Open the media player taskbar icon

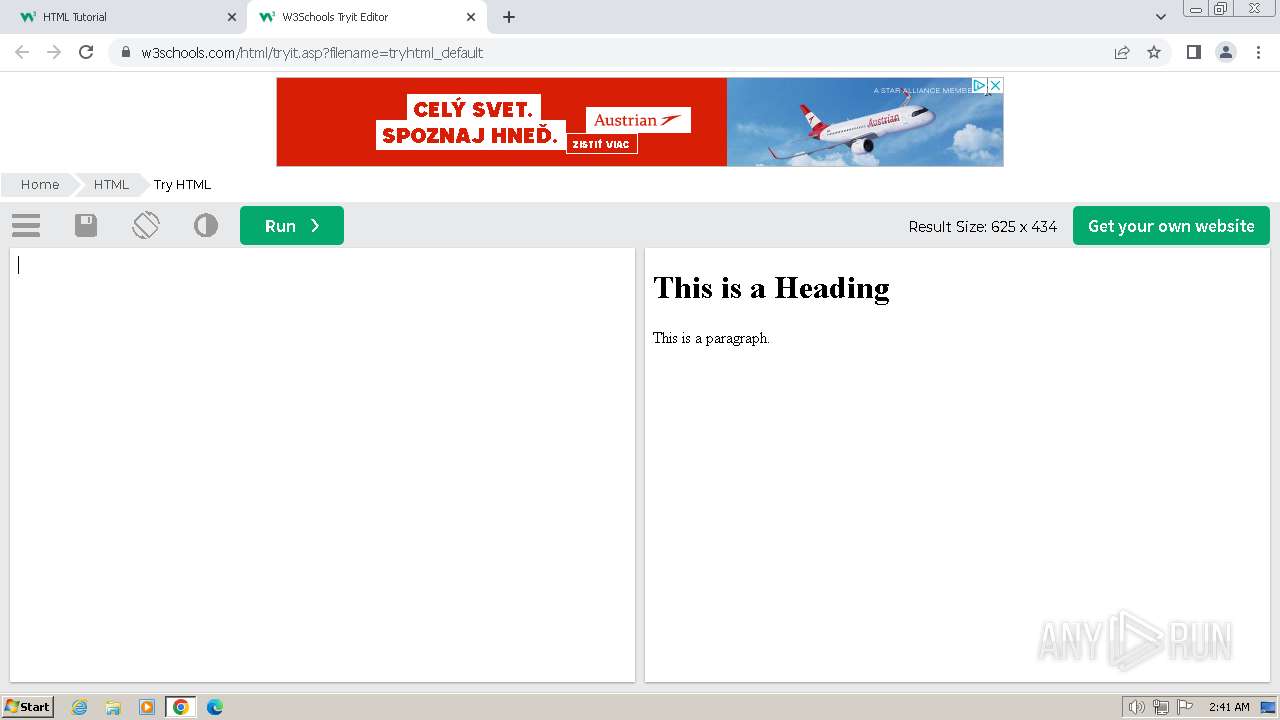147,707
